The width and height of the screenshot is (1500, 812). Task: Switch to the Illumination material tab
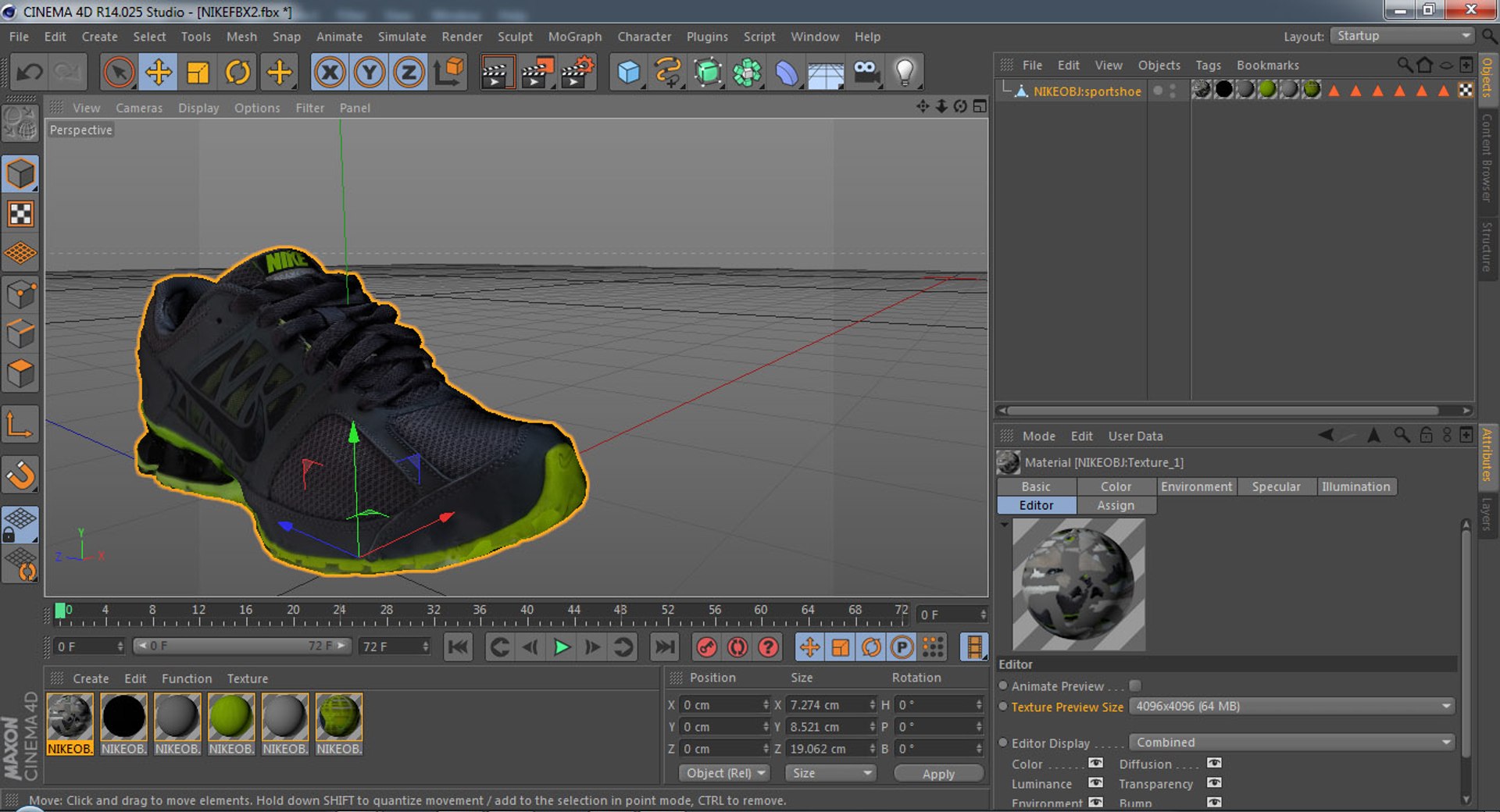click(1356, 486)
